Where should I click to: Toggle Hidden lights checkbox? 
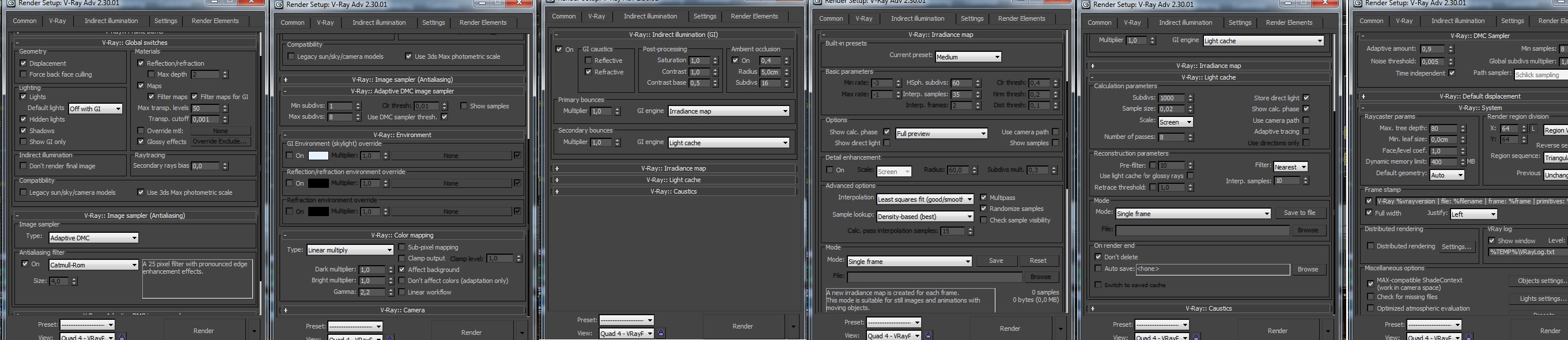pyautogui.click(x=24, y=119)
